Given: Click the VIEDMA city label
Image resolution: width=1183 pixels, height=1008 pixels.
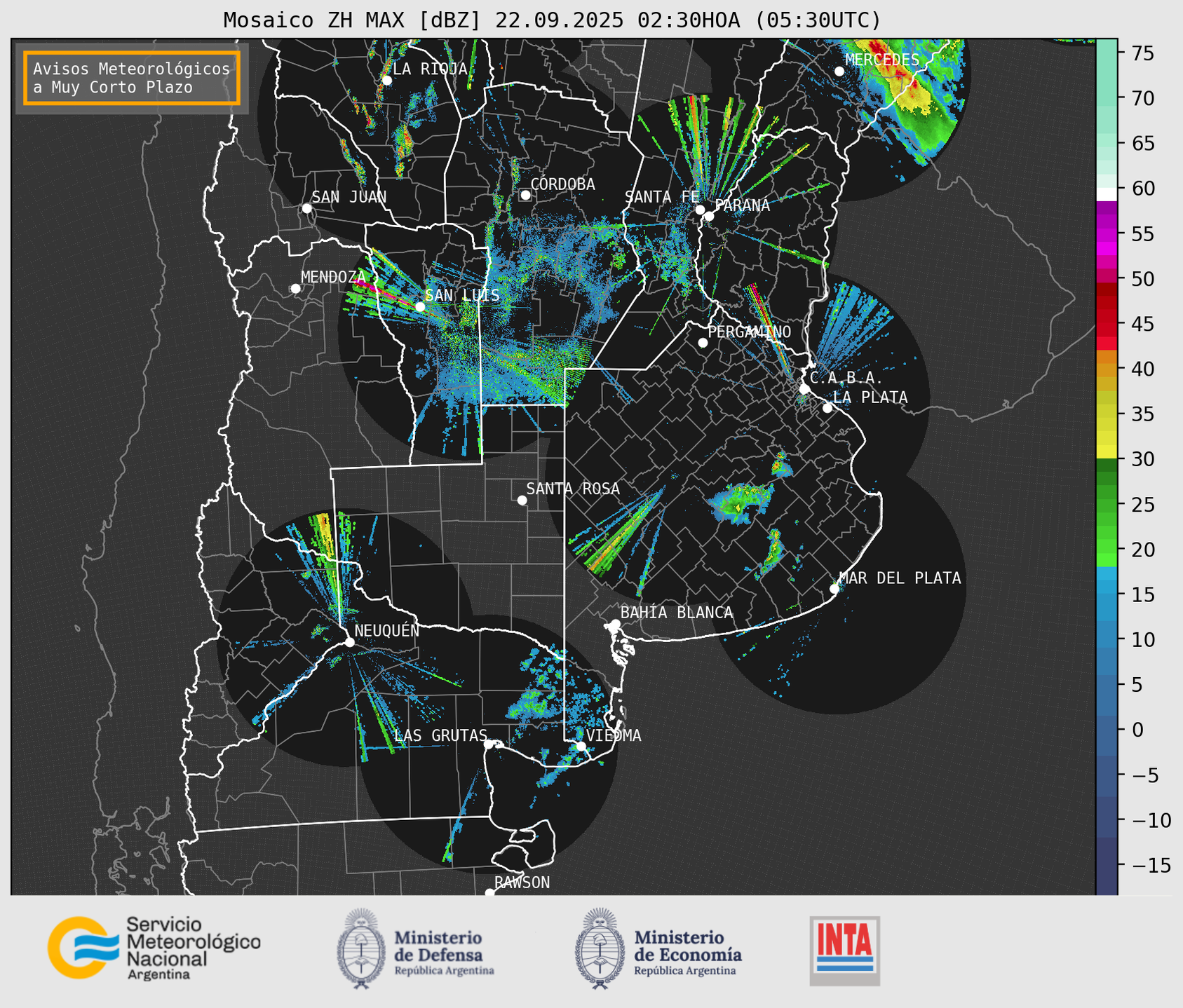Looking at the screenshot, I should pyautogui.click(x=614, y=735).
